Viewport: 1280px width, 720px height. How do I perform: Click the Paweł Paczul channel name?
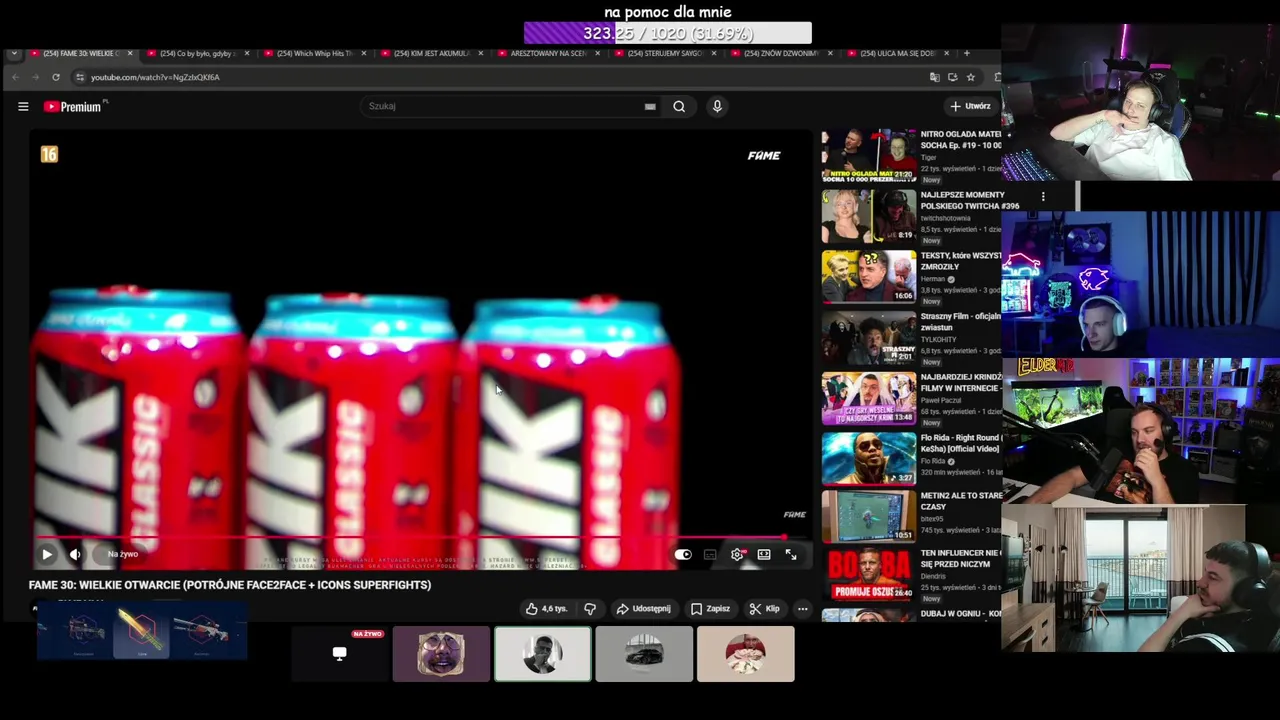(941, 400)
